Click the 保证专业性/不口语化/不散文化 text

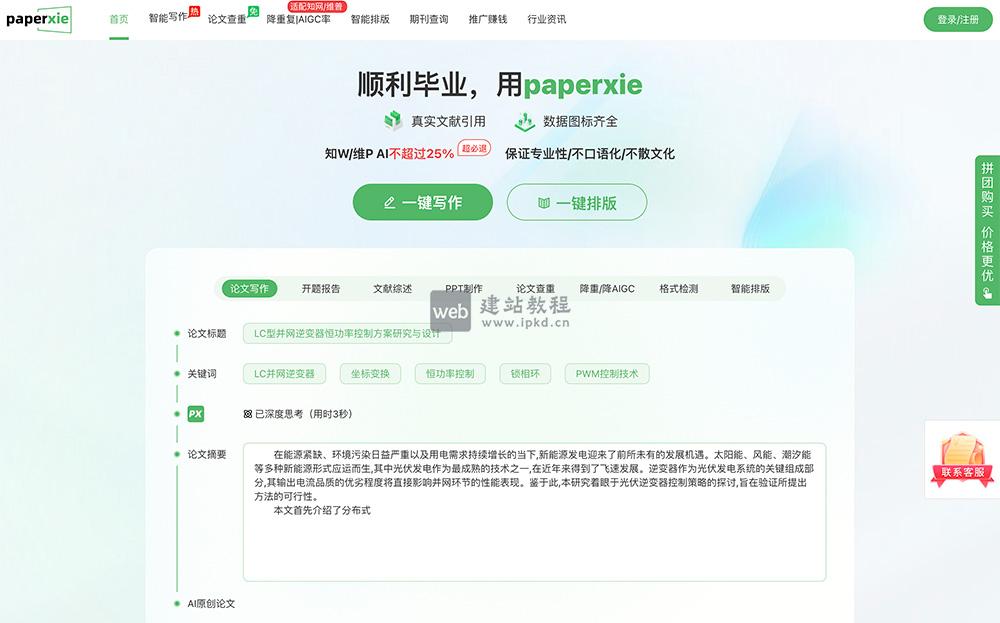[x=590, y=154]
